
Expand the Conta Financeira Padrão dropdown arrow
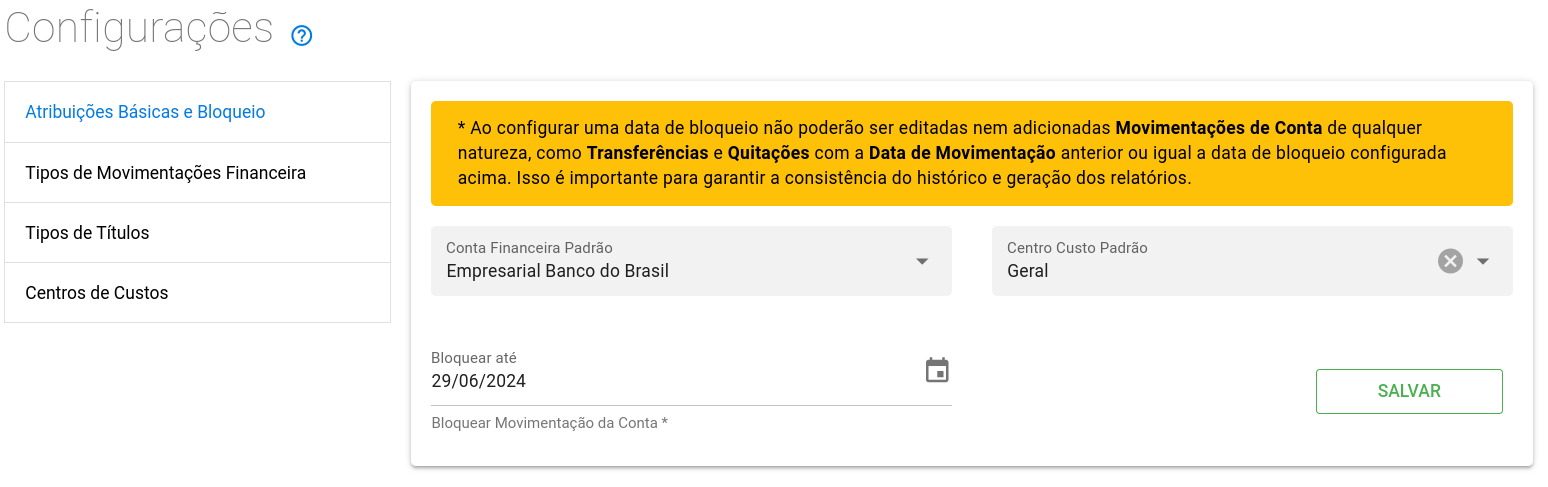click(922, 261)
